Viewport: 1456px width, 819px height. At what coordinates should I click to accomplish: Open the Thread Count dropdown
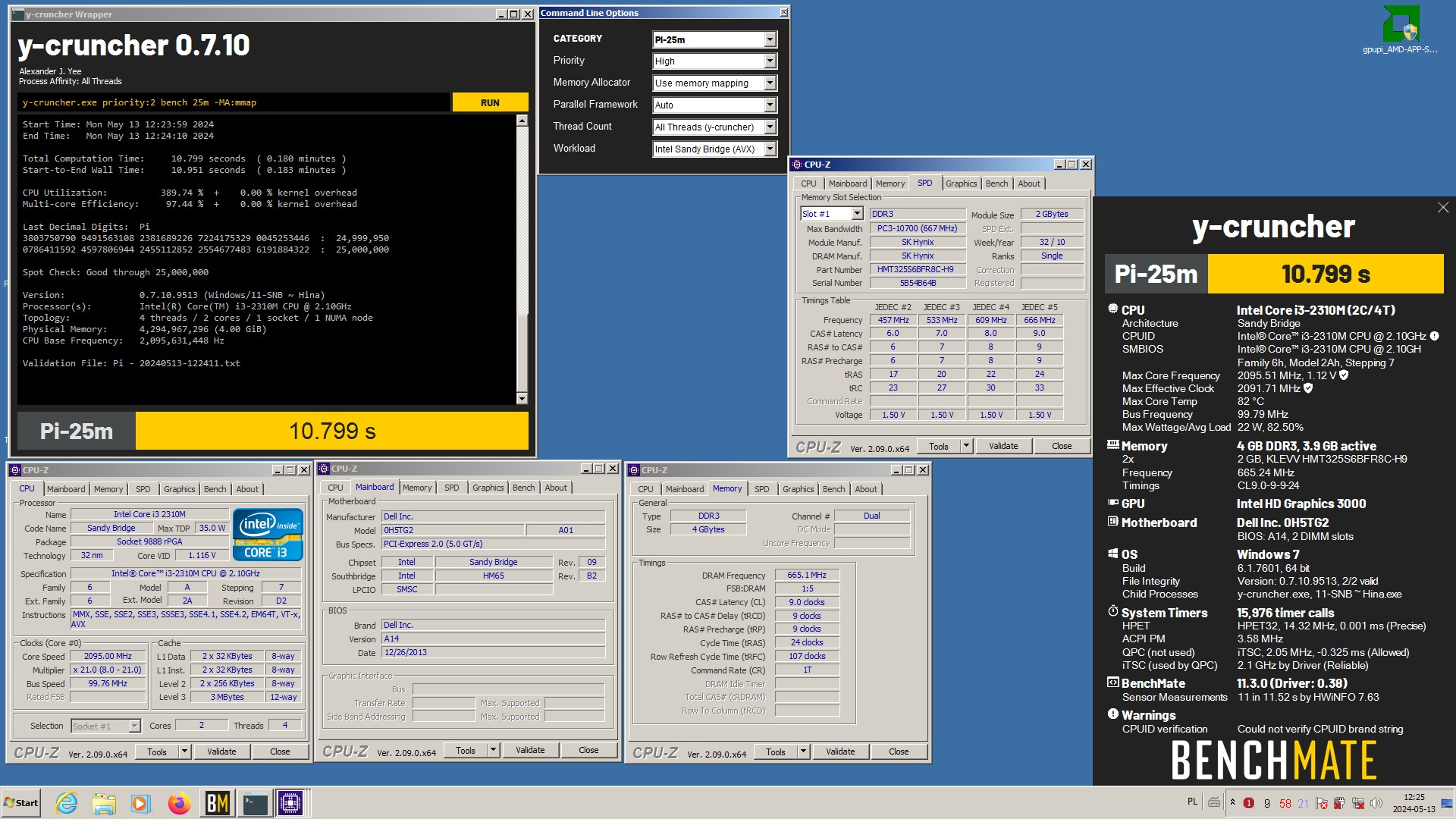(714, 127)
